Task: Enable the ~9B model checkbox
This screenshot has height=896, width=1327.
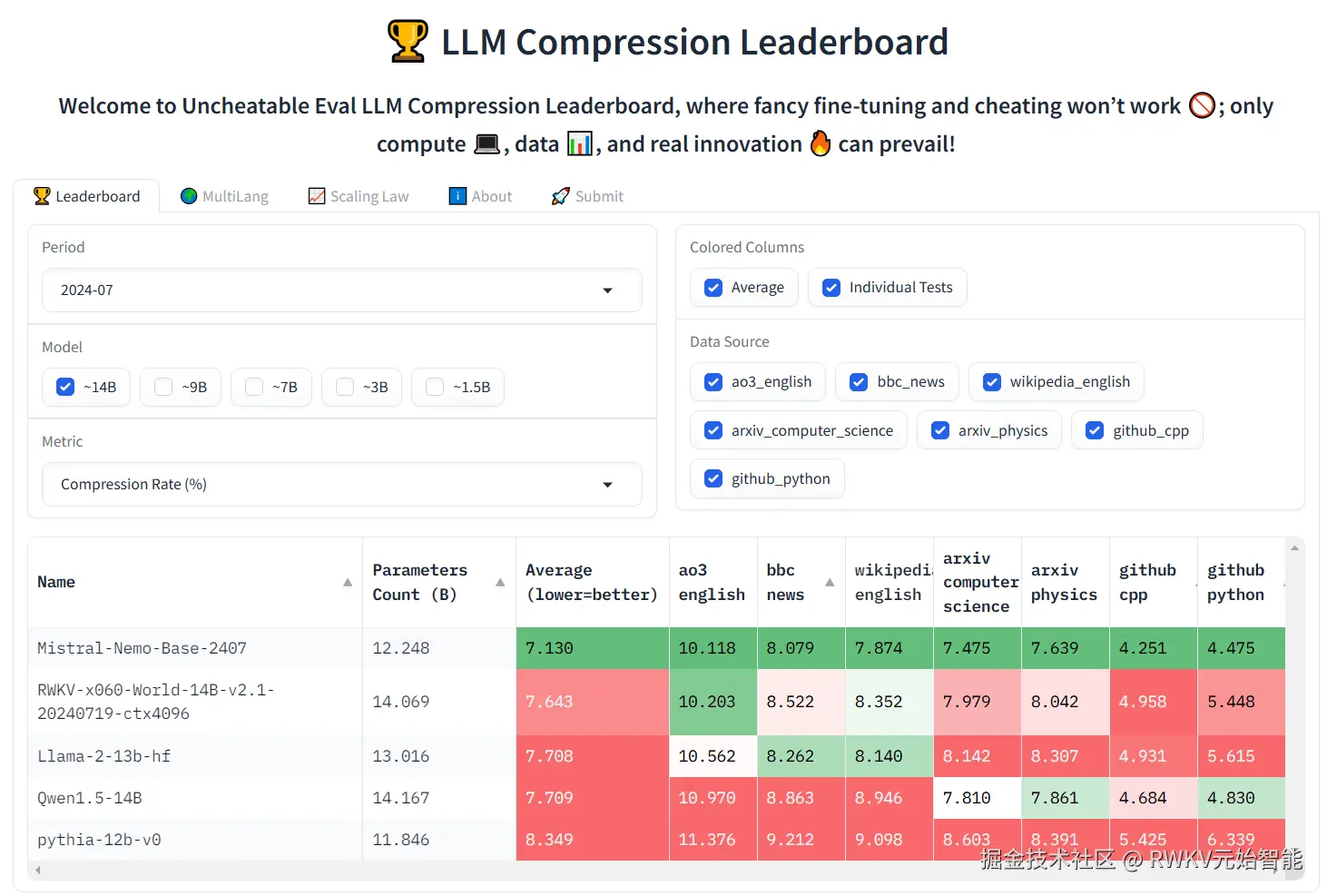Action: tap(163, 387)
